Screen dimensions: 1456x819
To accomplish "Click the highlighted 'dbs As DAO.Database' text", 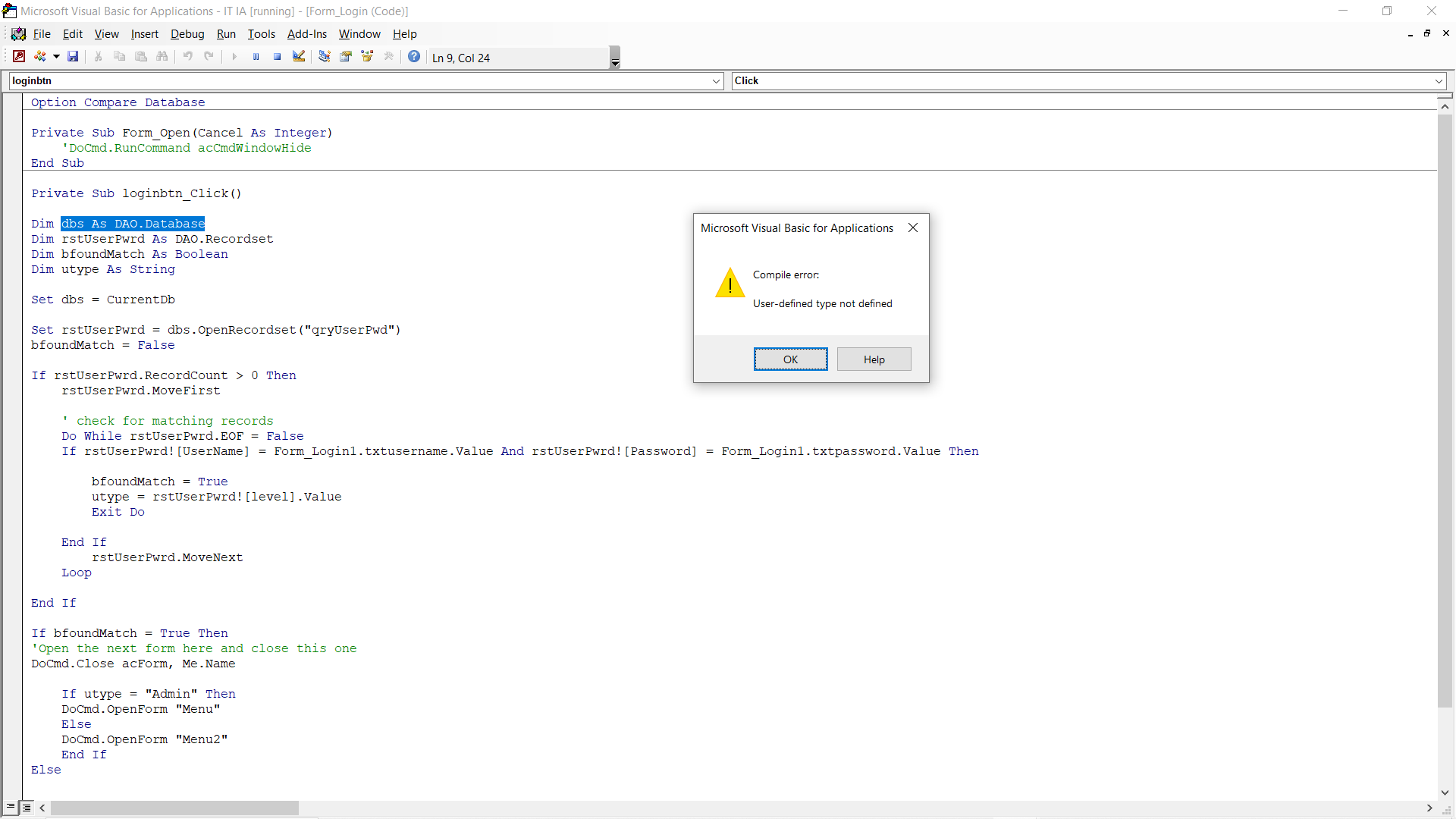I will coord(133,224).
